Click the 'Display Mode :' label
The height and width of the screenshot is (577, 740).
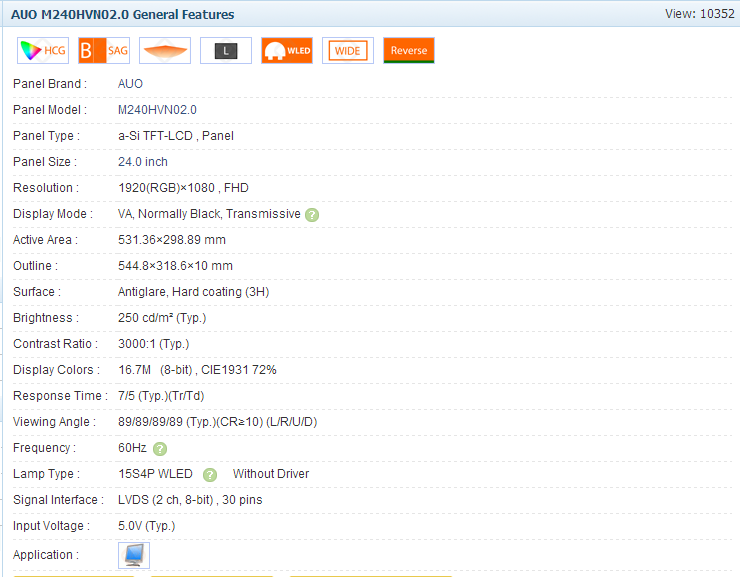point(53,214)
